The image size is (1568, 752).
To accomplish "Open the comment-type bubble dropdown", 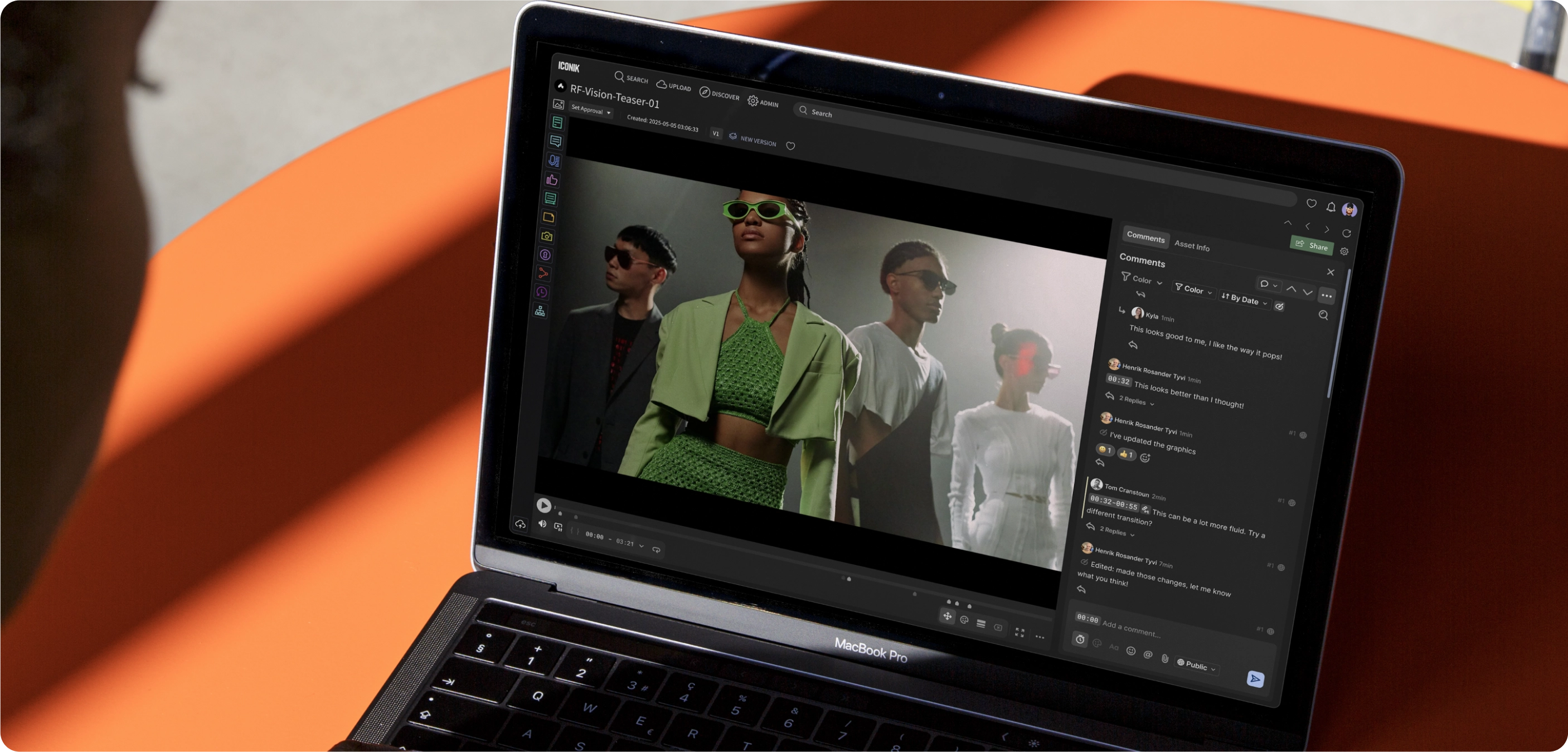I will click(x=1269, y=284).
